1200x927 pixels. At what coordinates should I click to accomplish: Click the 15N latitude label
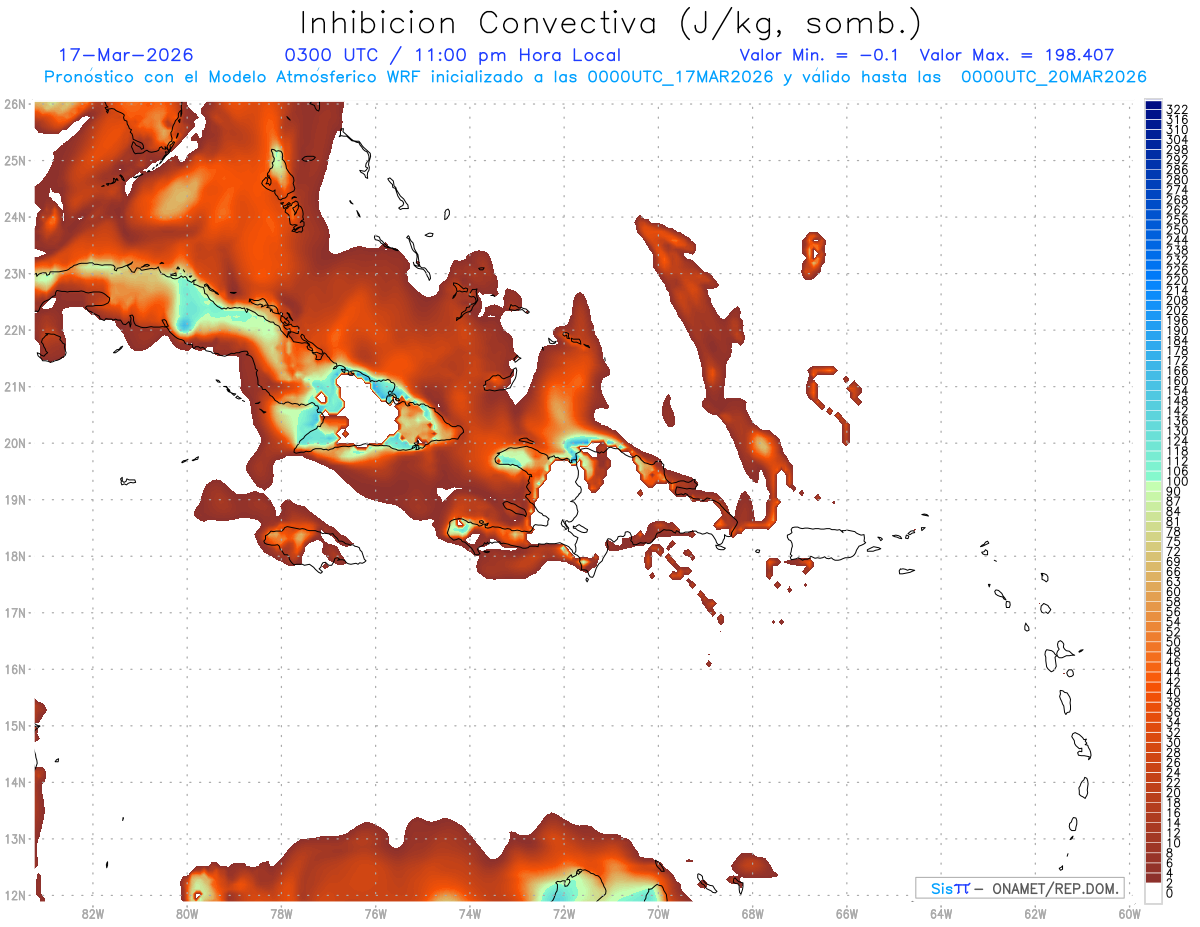click(x=14, y=725)
